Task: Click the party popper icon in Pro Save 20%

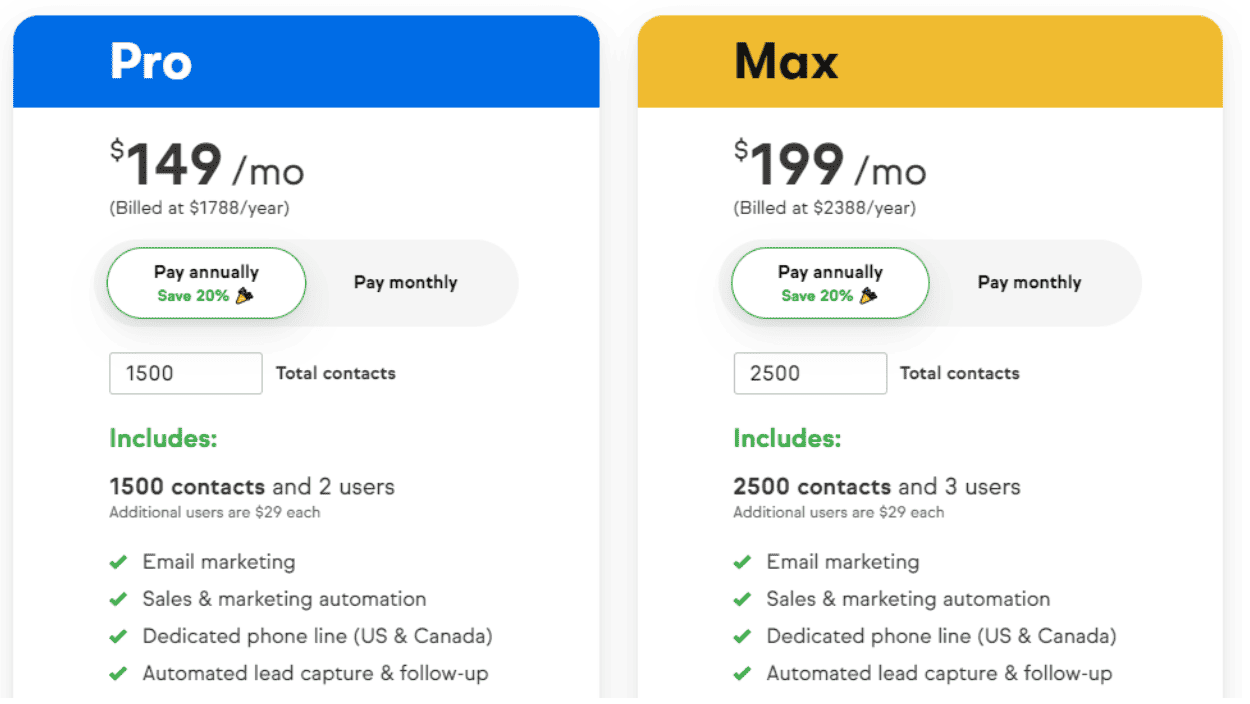Action: coord(245,296)
